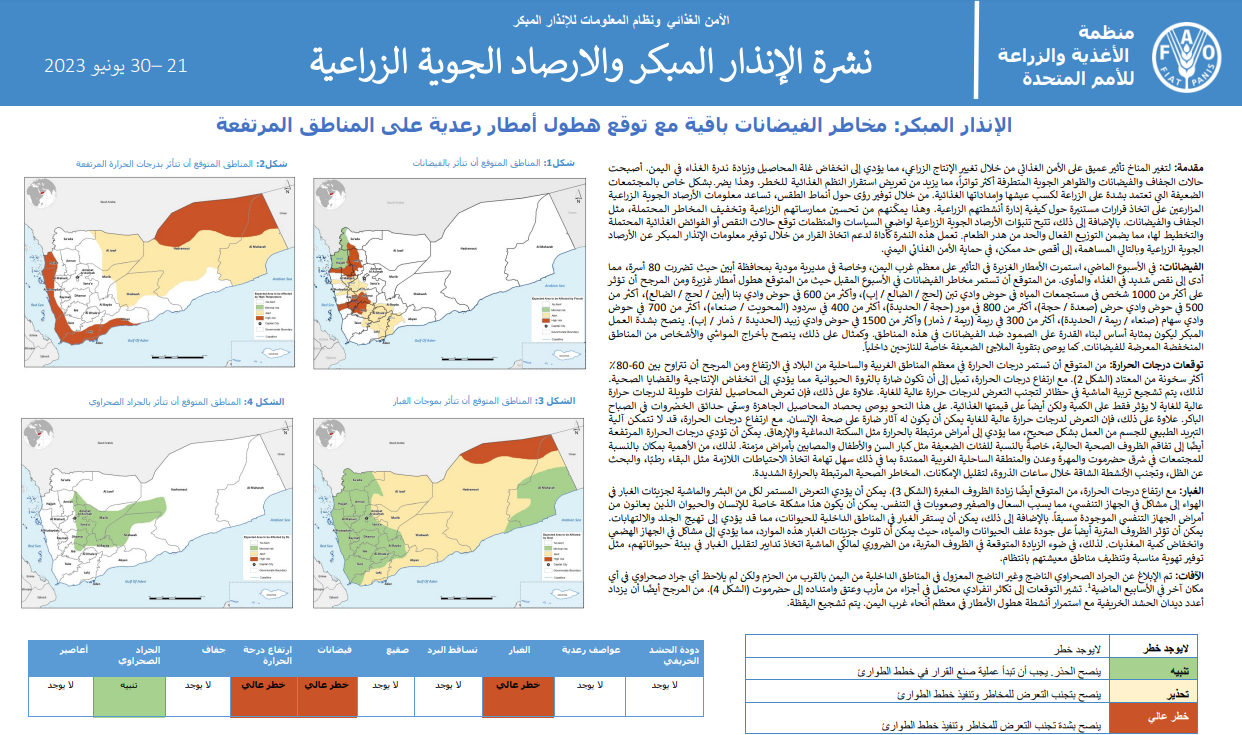Screen dimensions: 1242x735
Task: Click the red خطر عالي cell under الغبار
Action: pyautogui.click(x=519, y=685)
